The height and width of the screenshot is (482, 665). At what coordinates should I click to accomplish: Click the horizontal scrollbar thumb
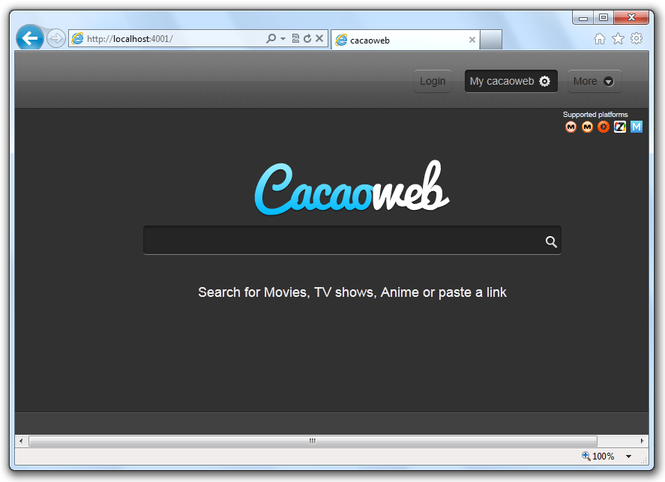coord(313,441)
